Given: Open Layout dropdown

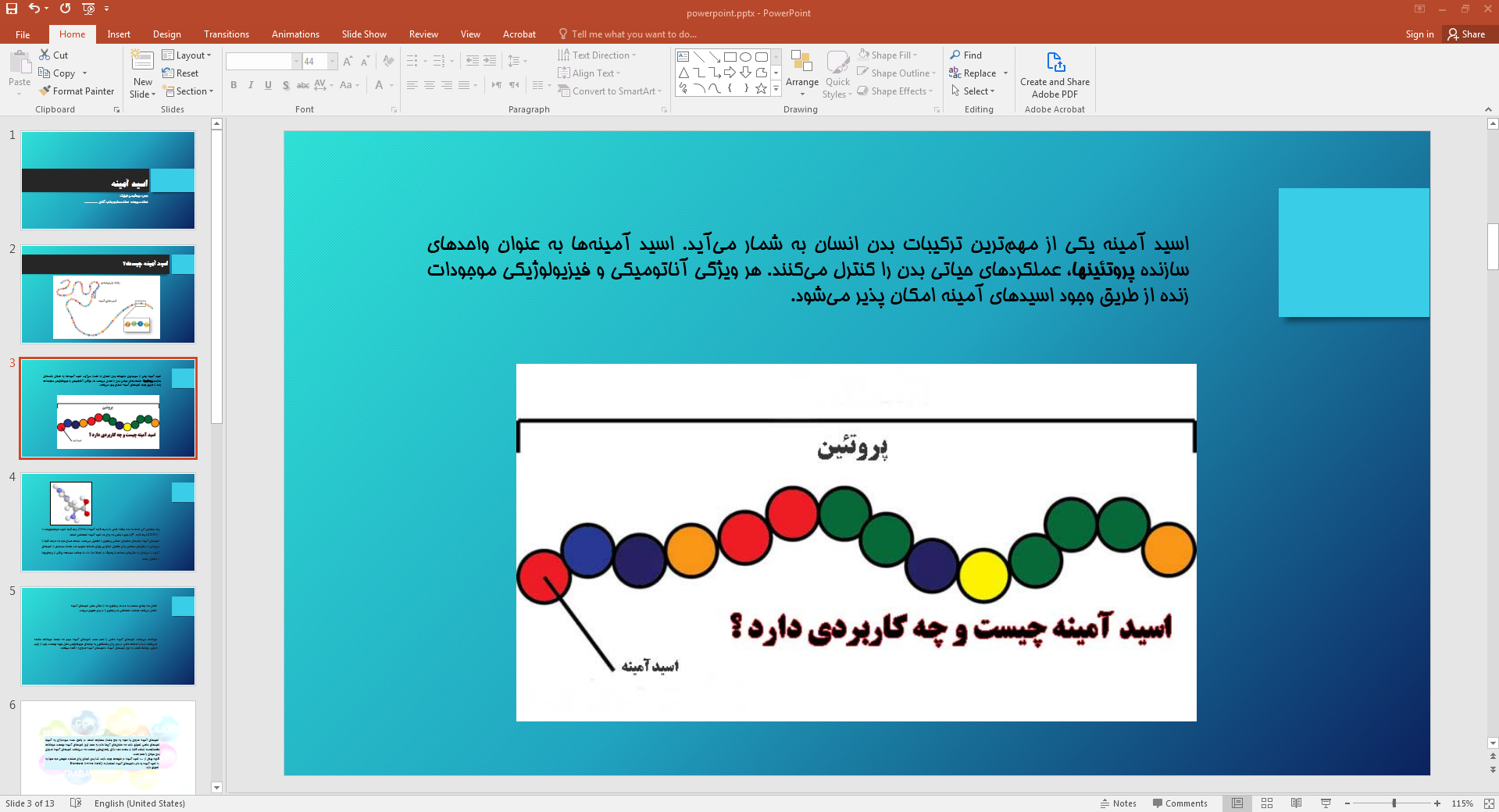Looking at the screenshot, I should 187,55.
